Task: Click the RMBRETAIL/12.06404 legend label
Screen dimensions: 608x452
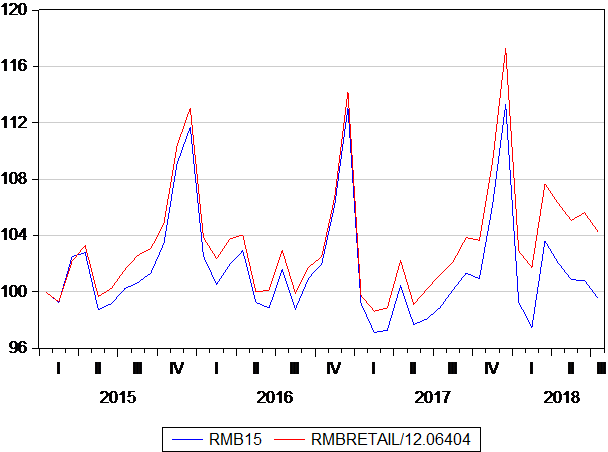Action: [390, 440]
